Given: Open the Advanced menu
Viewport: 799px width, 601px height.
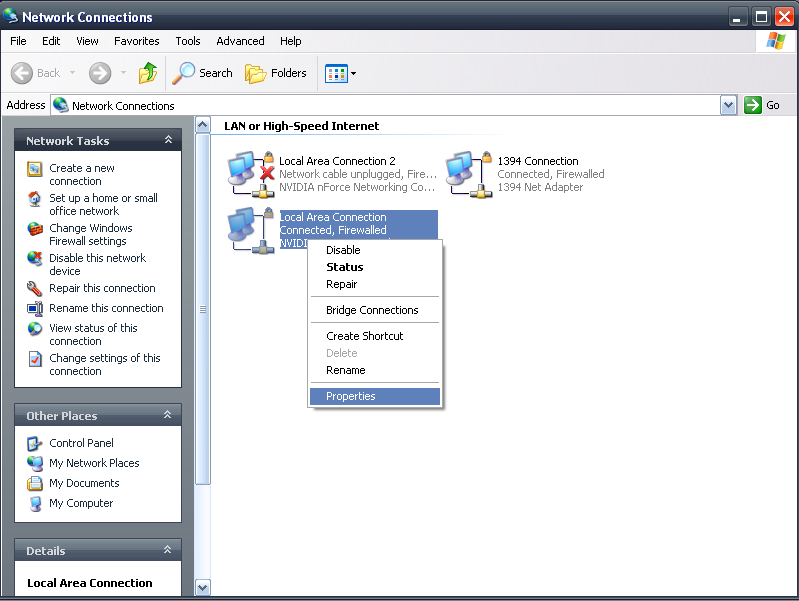Looking at the screenshot, I should click(240, 41).
